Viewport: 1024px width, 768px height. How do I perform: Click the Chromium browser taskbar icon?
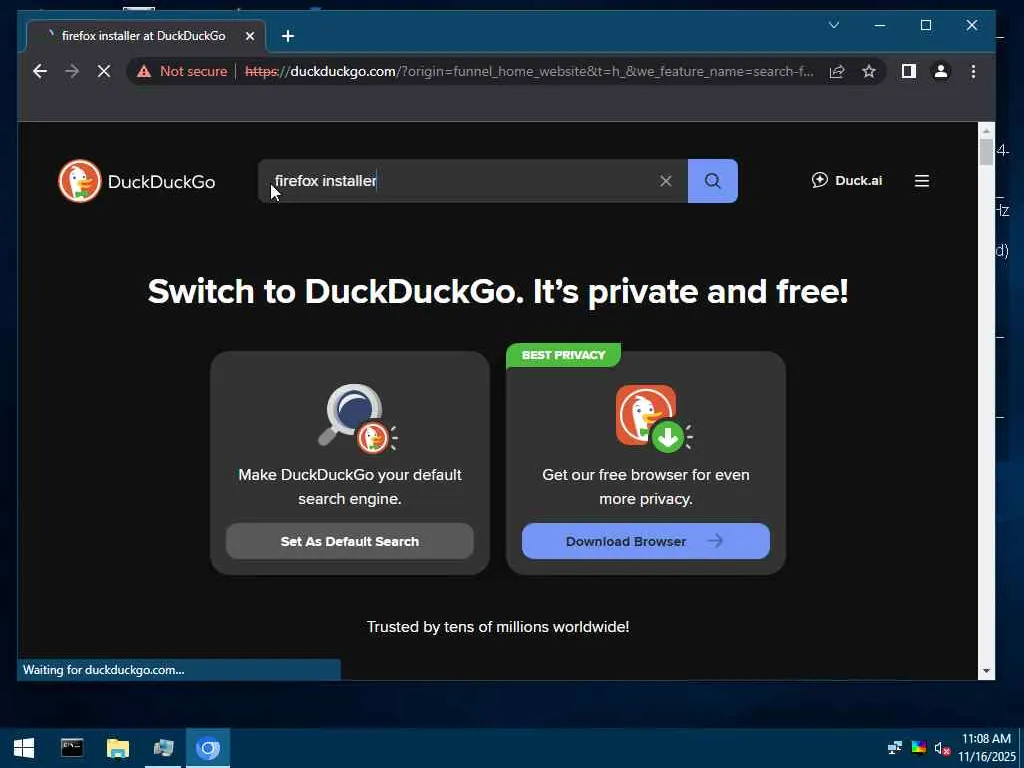[x=208, y=748]
